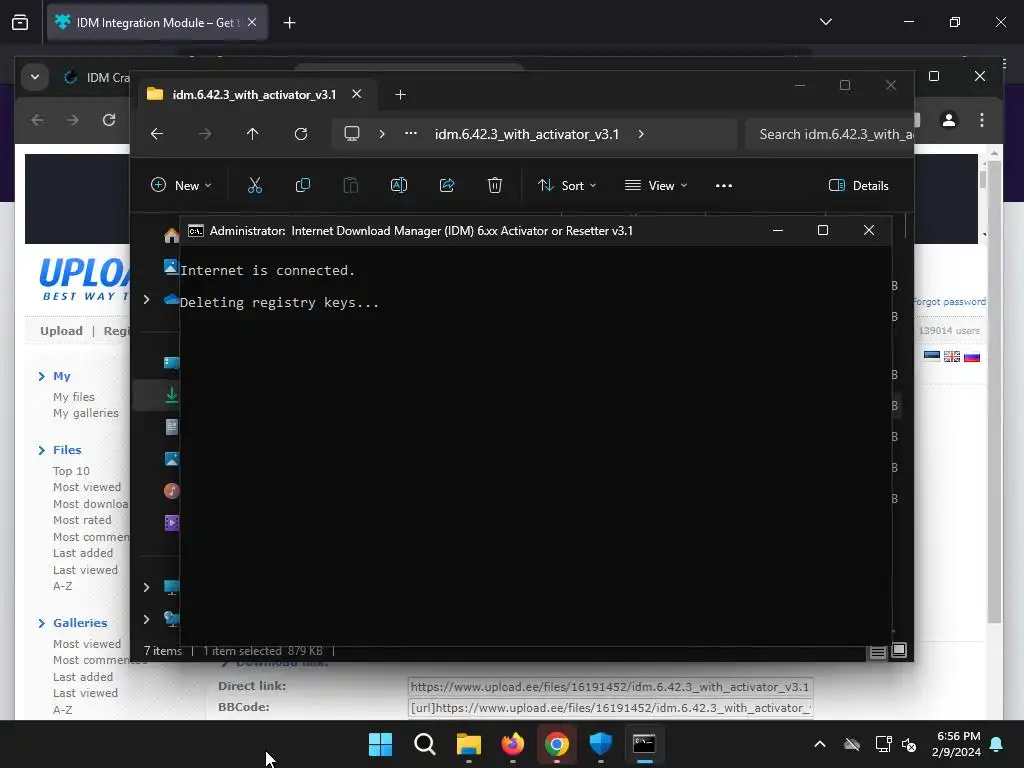Open the See more ellipsis in Explorer toolbar

point(724,185)
